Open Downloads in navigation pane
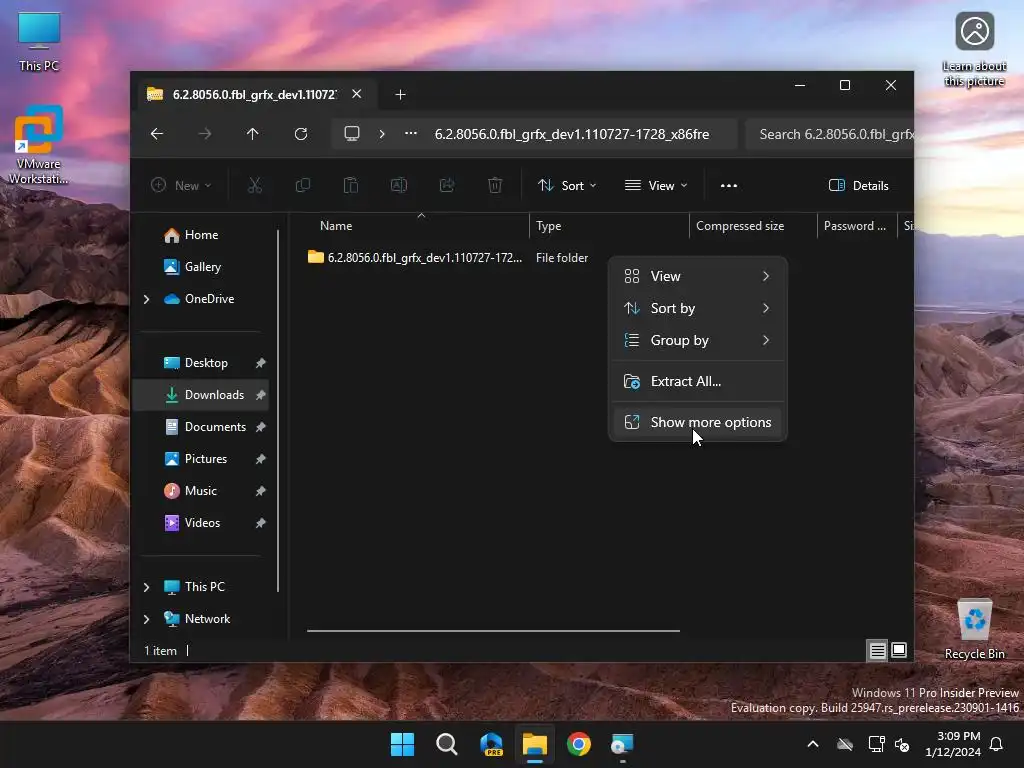This screenshot has height=768, width=1024. pos(201,395)
